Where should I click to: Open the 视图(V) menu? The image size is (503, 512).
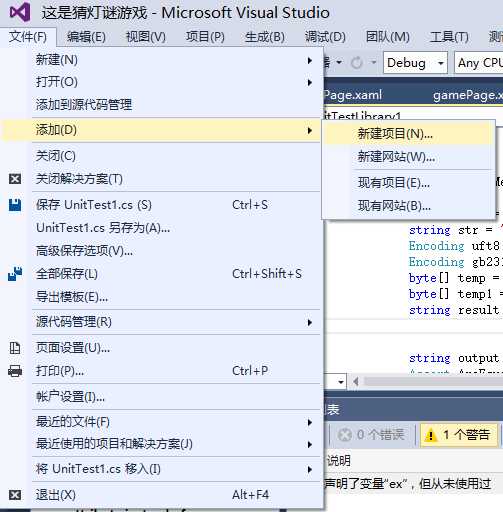[146, 37]
